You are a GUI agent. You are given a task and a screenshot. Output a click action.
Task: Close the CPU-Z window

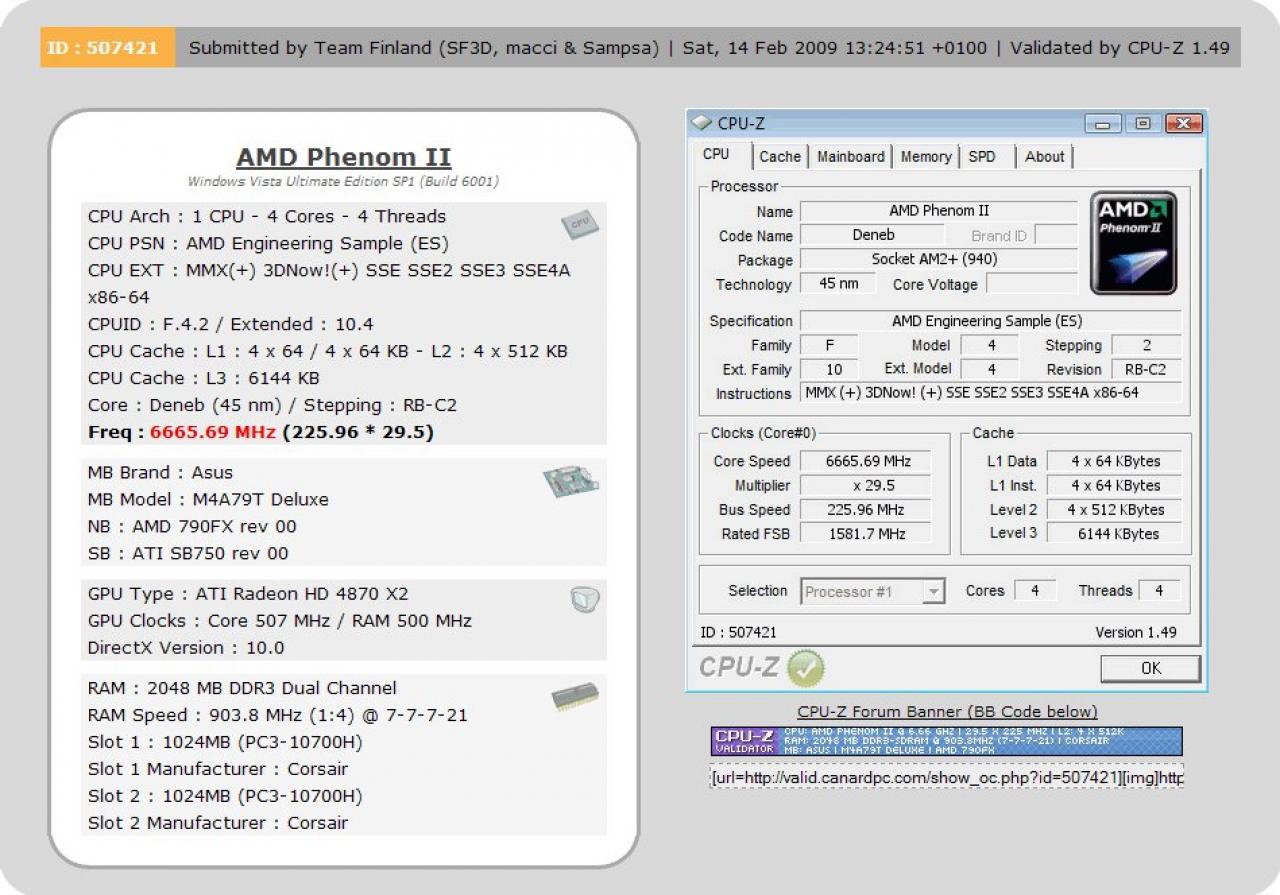(1182, 124)
